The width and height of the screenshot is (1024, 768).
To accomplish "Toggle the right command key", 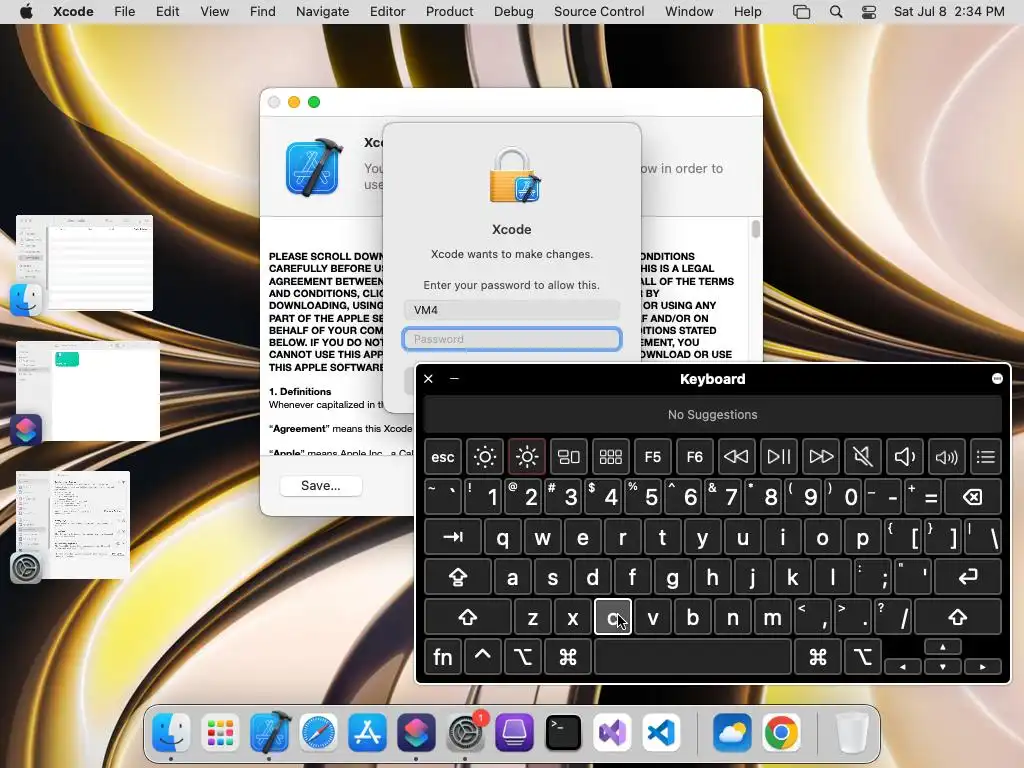I will [818, 656].
